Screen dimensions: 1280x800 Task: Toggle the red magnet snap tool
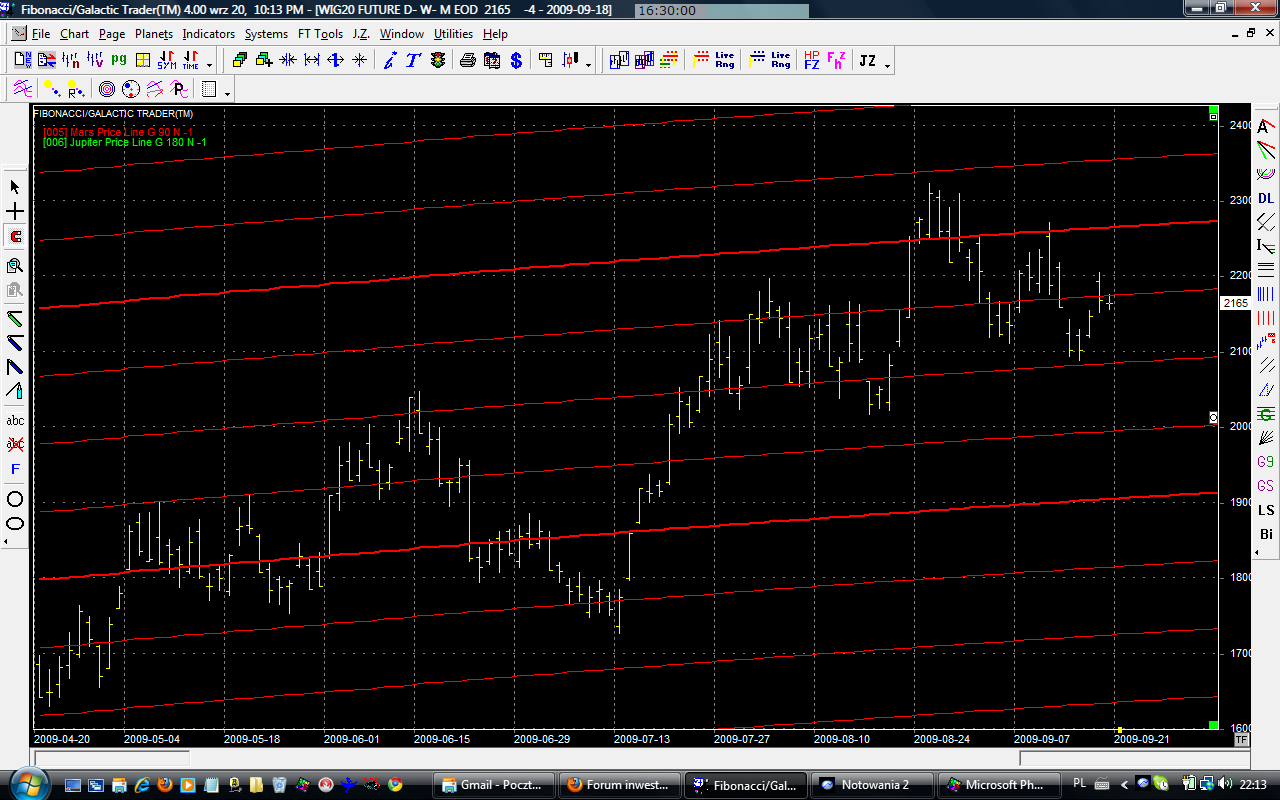pos(15,237)
